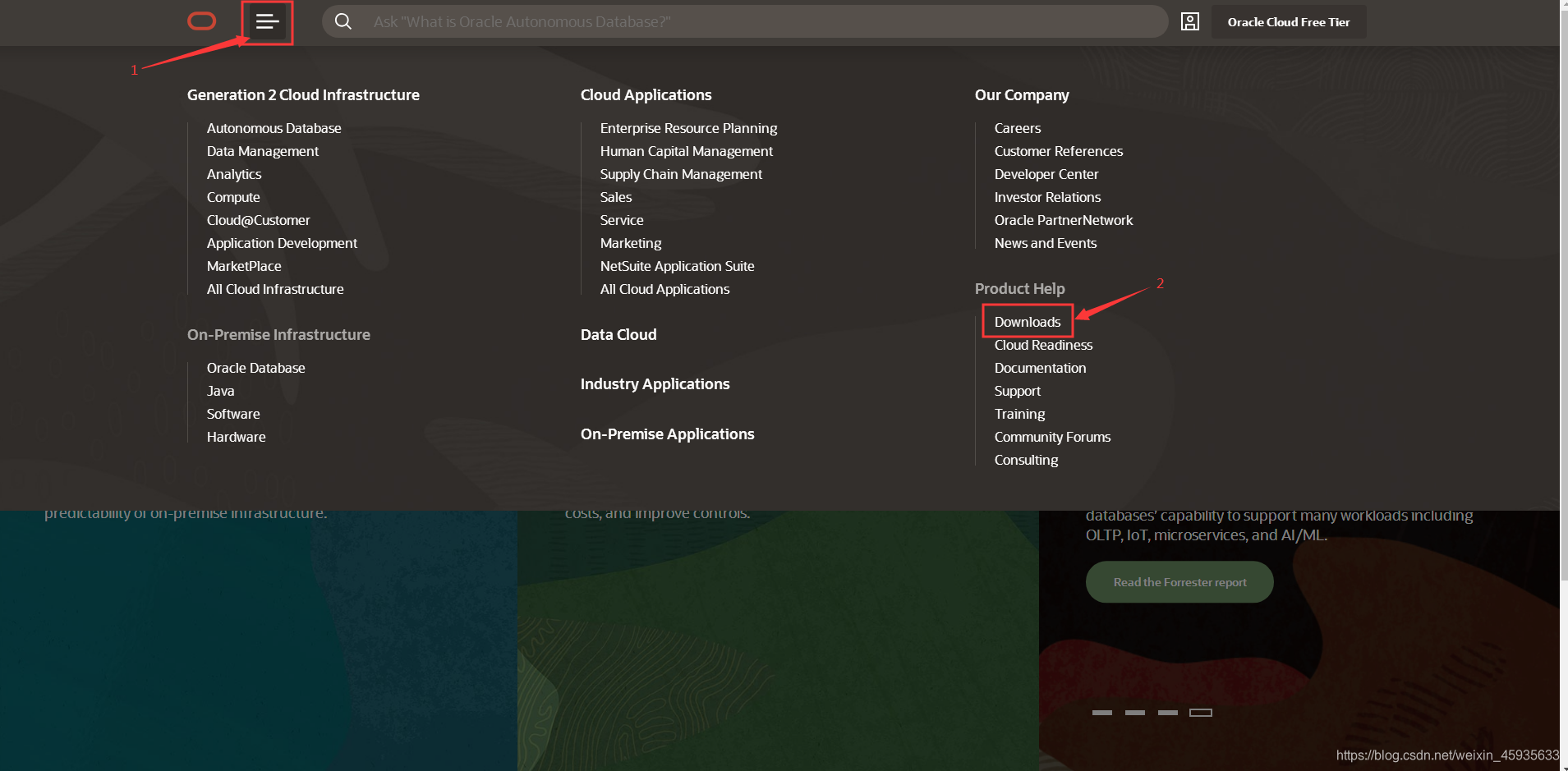Image resolution: width=1568 pixels, height=771 pixels.
Task: Open Compute link
Action: point(233,197)
